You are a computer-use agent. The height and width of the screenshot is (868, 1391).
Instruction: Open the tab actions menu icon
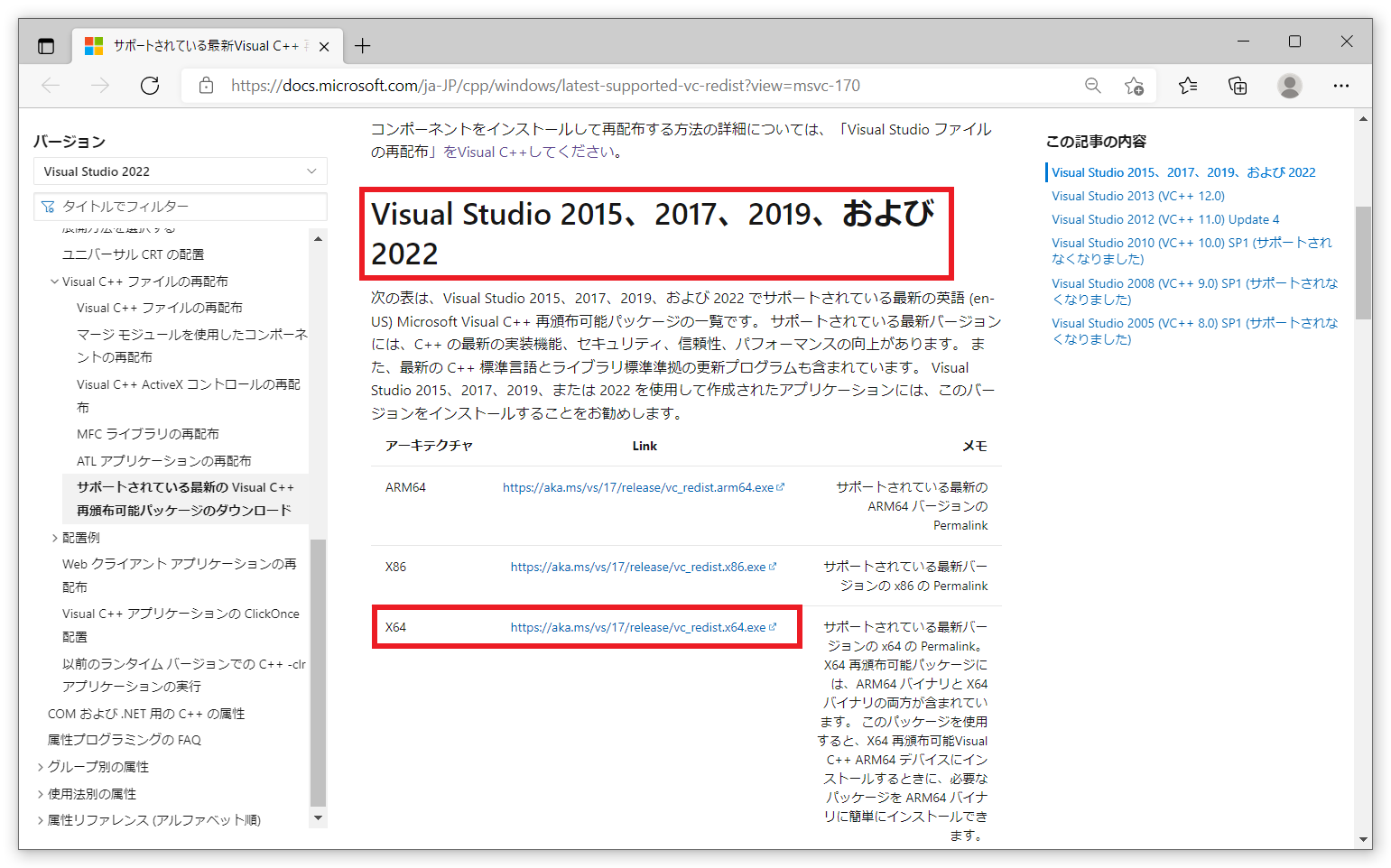click(x=46, y=46)
